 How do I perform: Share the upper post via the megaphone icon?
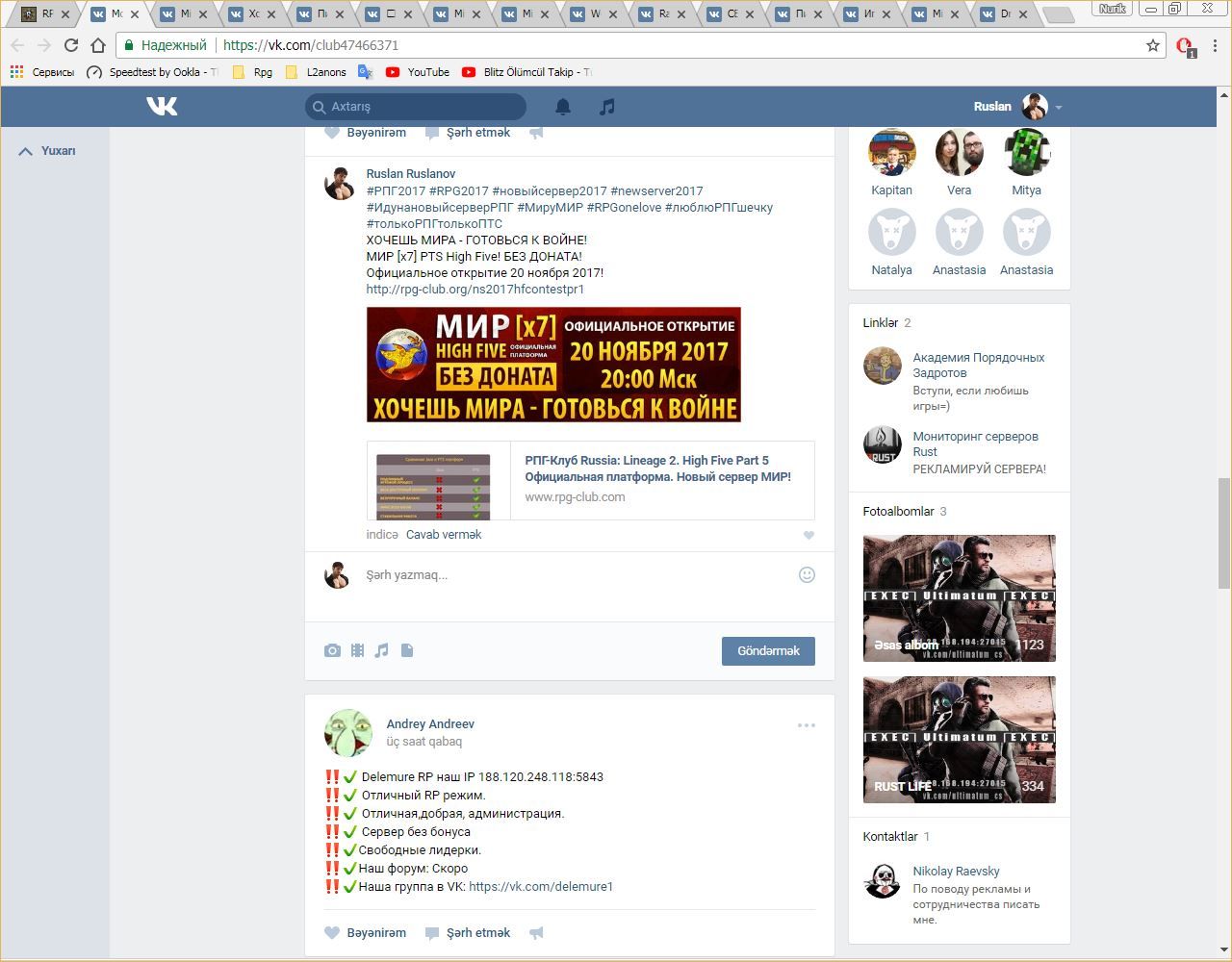pyautogui.click(x=537, y=133)
